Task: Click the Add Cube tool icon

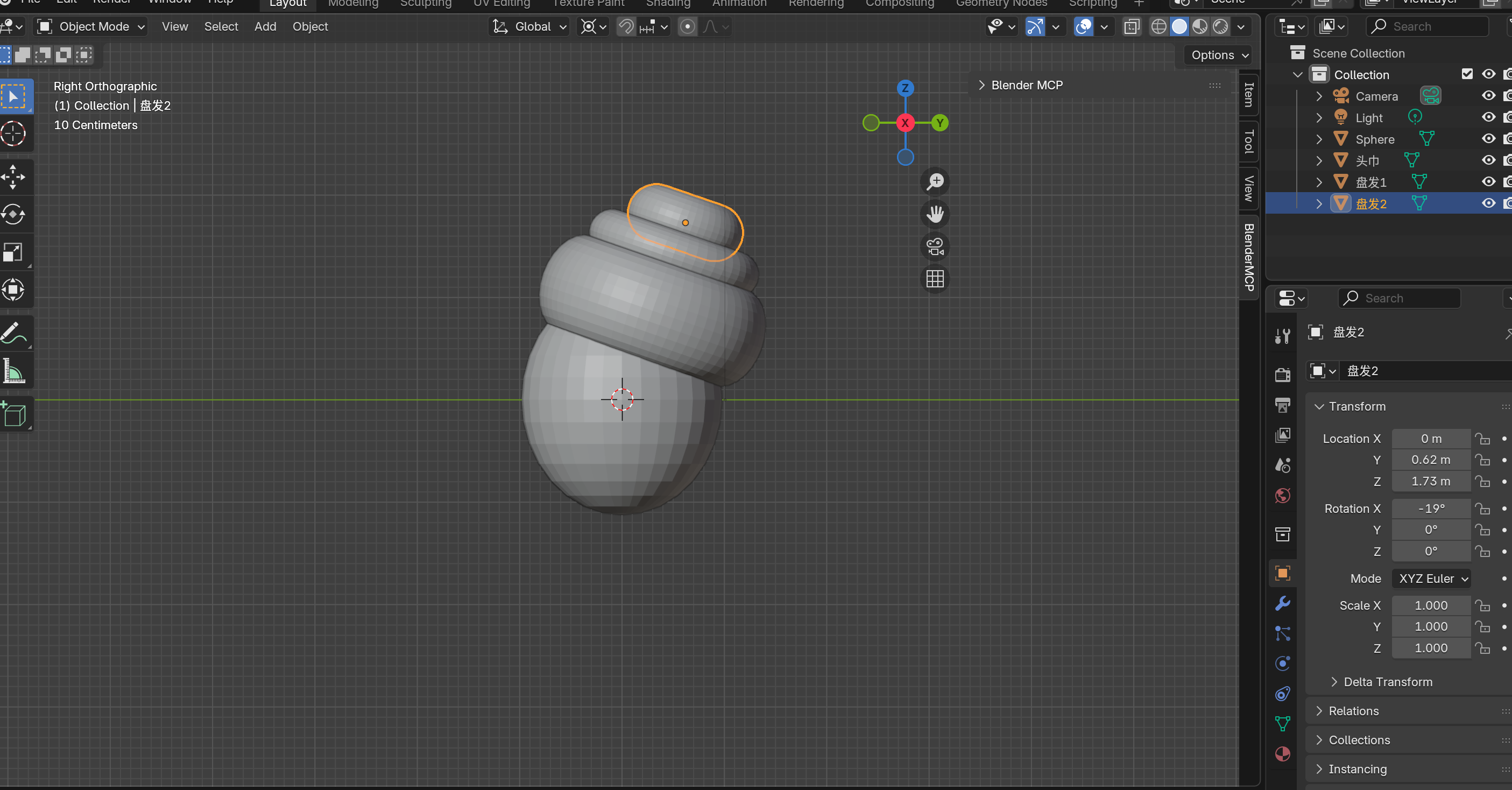Action: (x=13, y=414)
